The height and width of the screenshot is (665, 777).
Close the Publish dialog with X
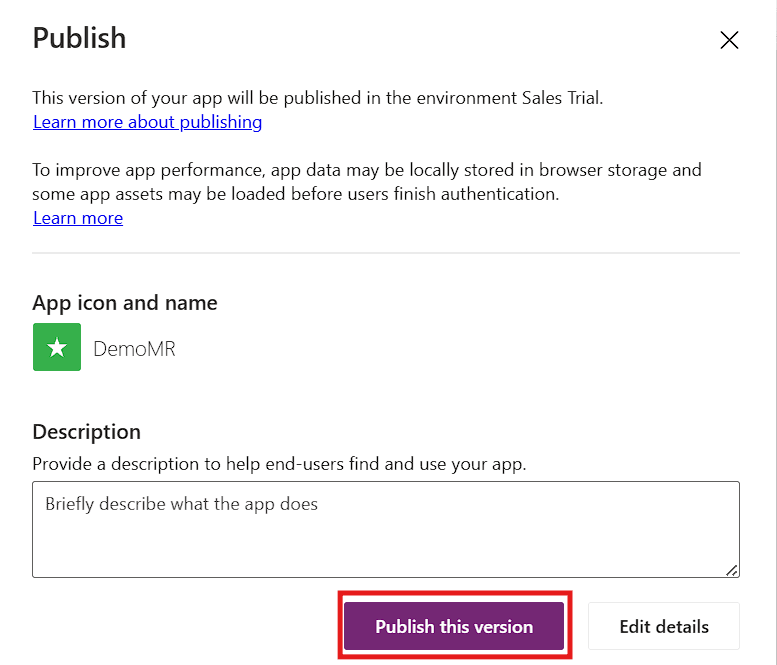pos(729,40)
